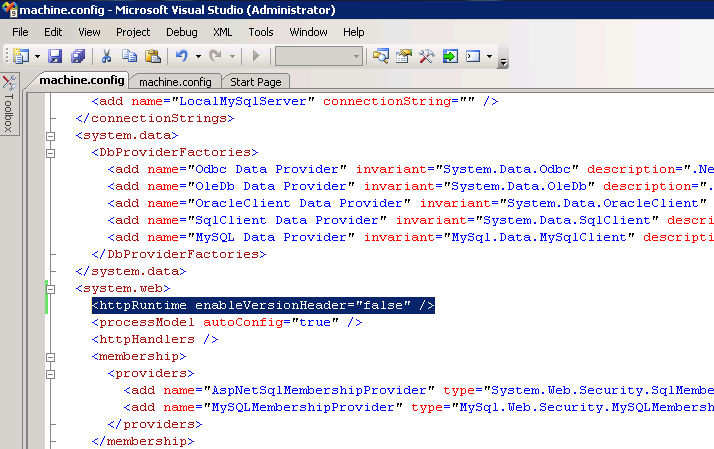Click the Save floppy disk icon
The width and height of the screenshot is (714, 449).
tap(55, 56)
